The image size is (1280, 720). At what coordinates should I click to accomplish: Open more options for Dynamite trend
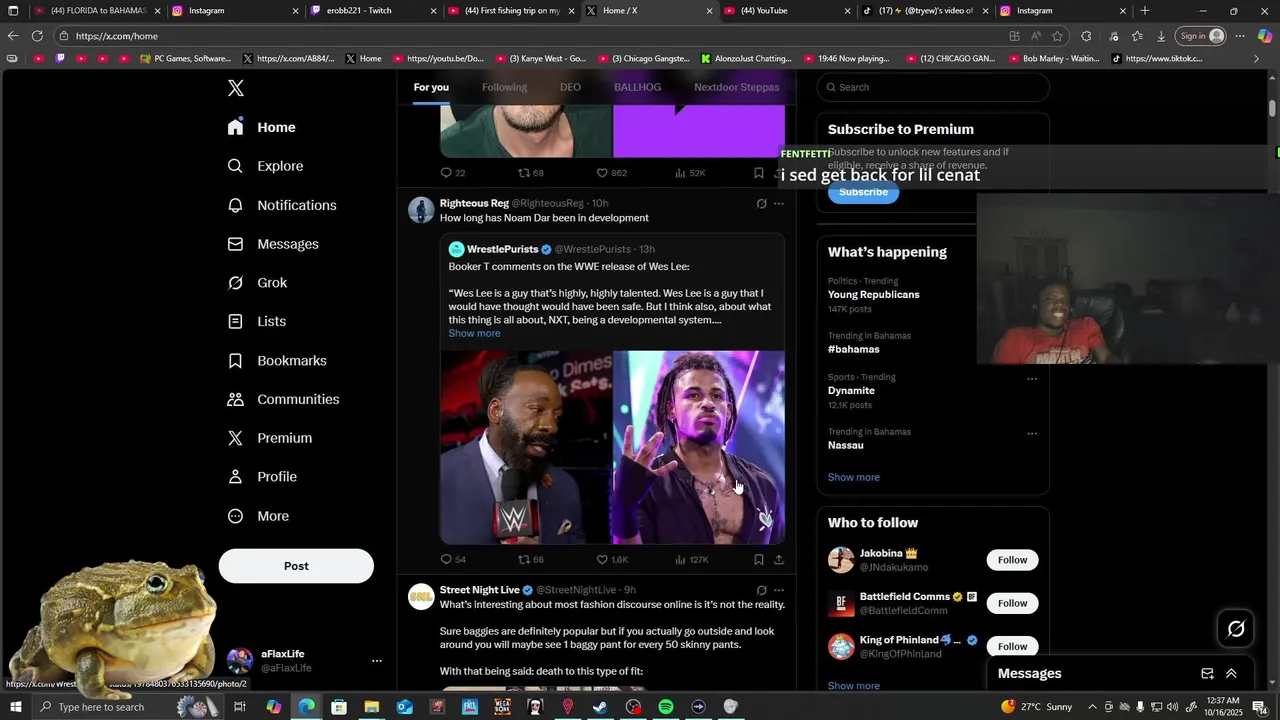tap(1032, 379)
